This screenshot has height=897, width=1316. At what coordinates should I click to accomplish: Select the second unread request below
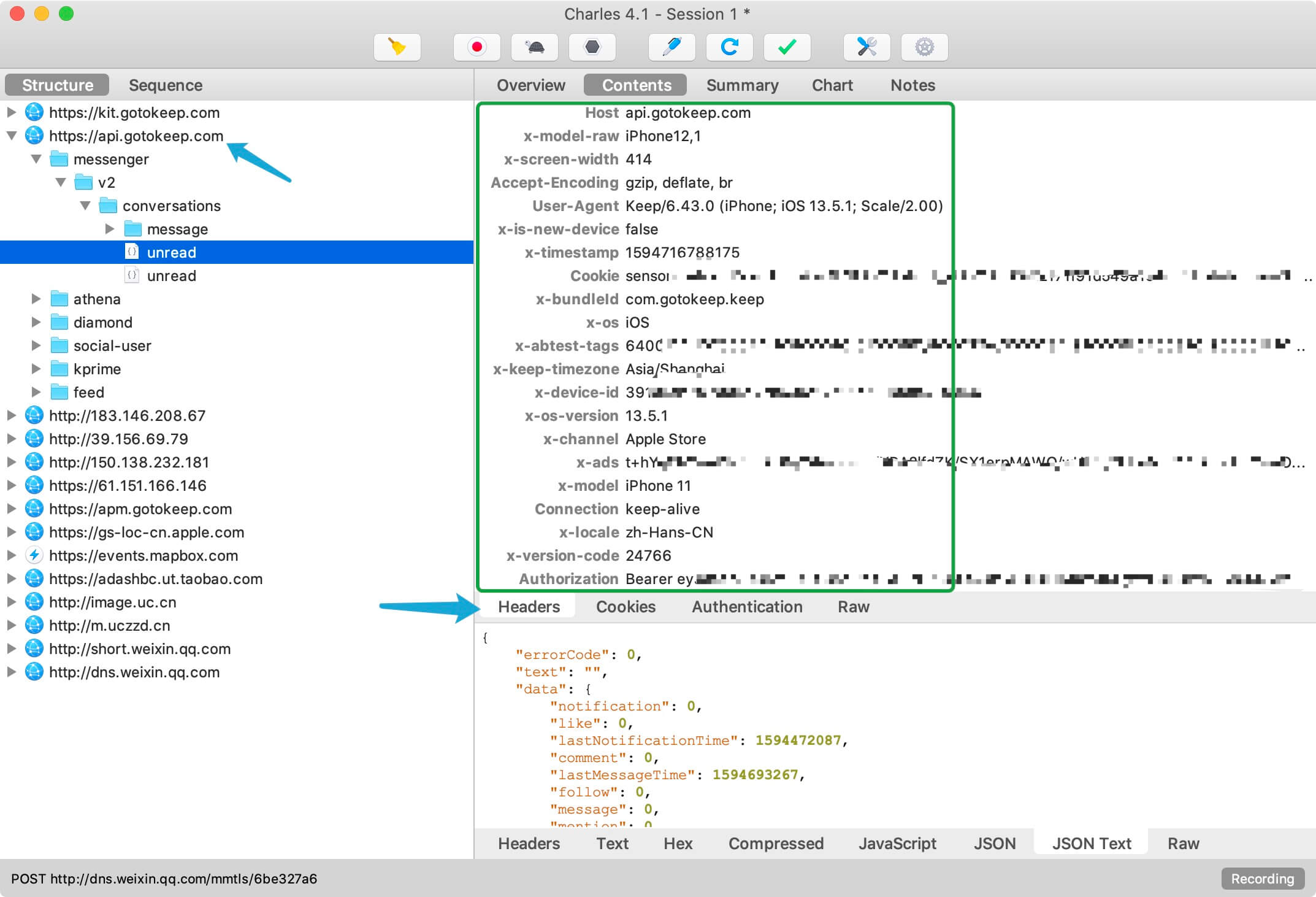point(237,275)
